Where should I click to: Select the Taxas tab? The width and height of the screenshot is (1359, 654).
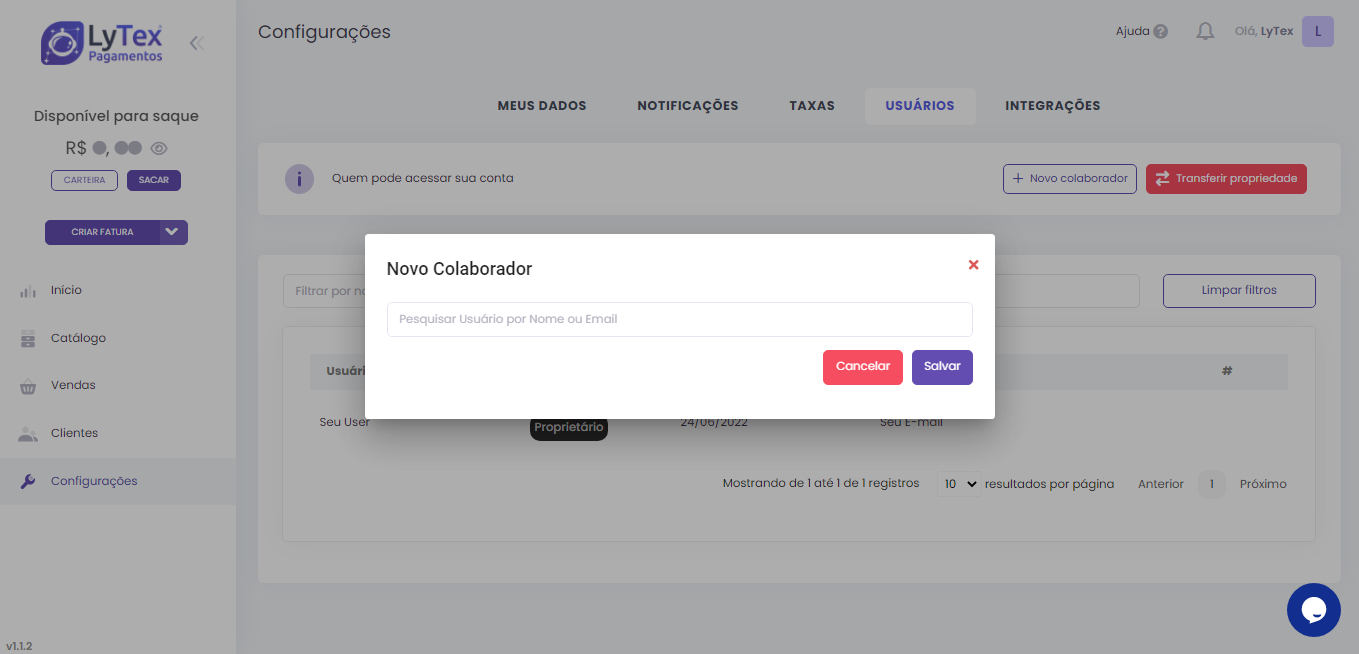[811, 106]
